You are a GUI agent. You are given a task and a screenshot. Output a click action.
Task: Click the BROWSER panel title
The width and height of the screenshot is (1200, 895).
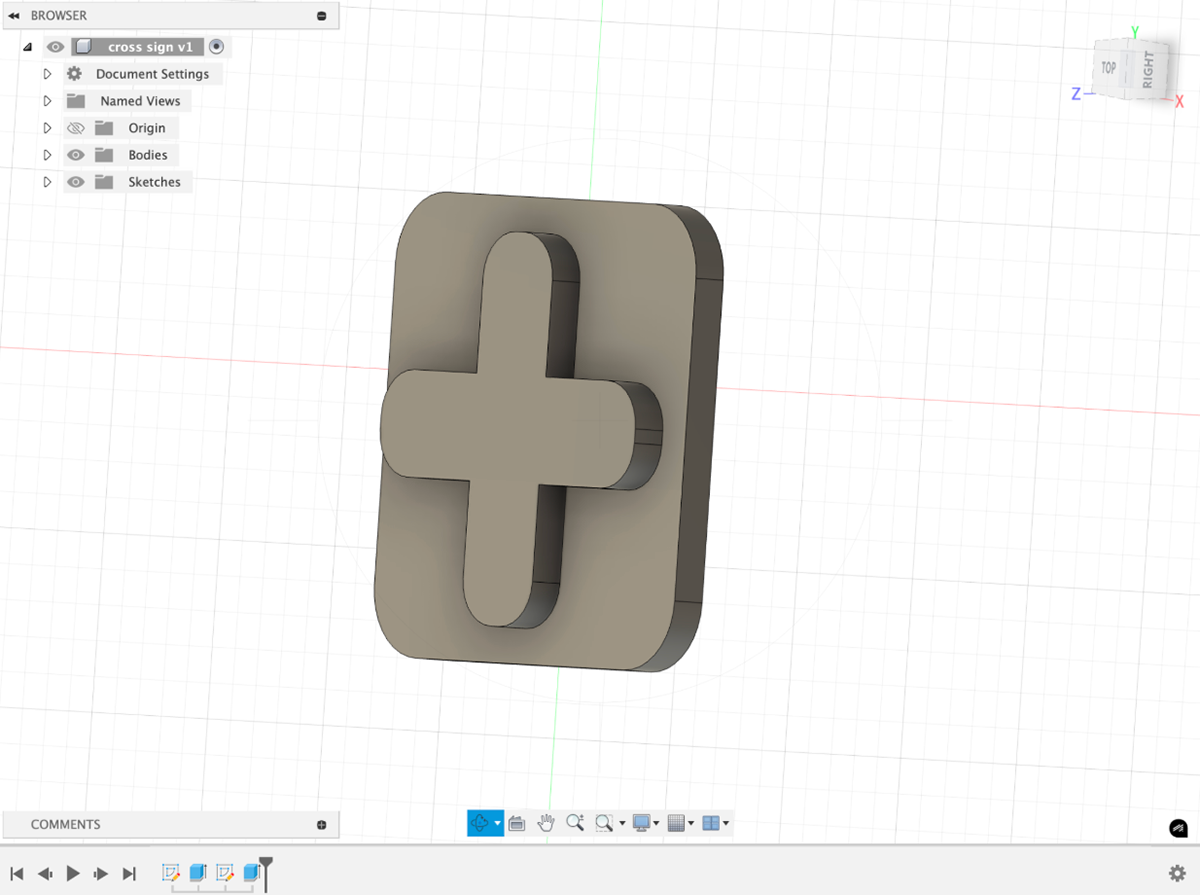59,16
